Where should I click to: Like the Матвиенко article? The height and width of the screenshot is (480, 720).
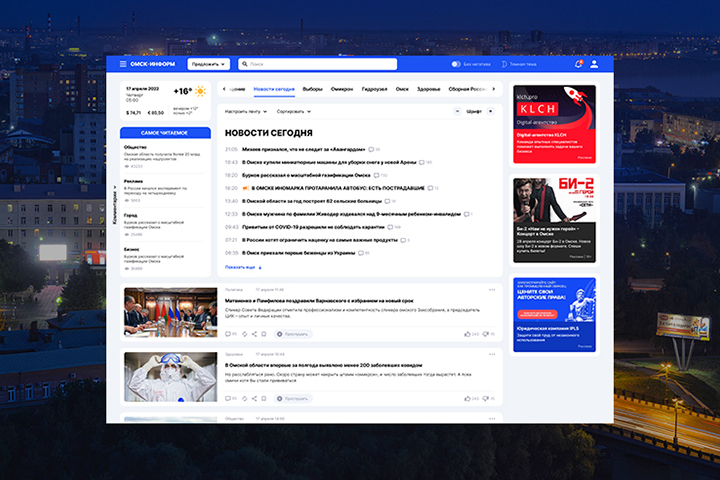coord(467,334)
